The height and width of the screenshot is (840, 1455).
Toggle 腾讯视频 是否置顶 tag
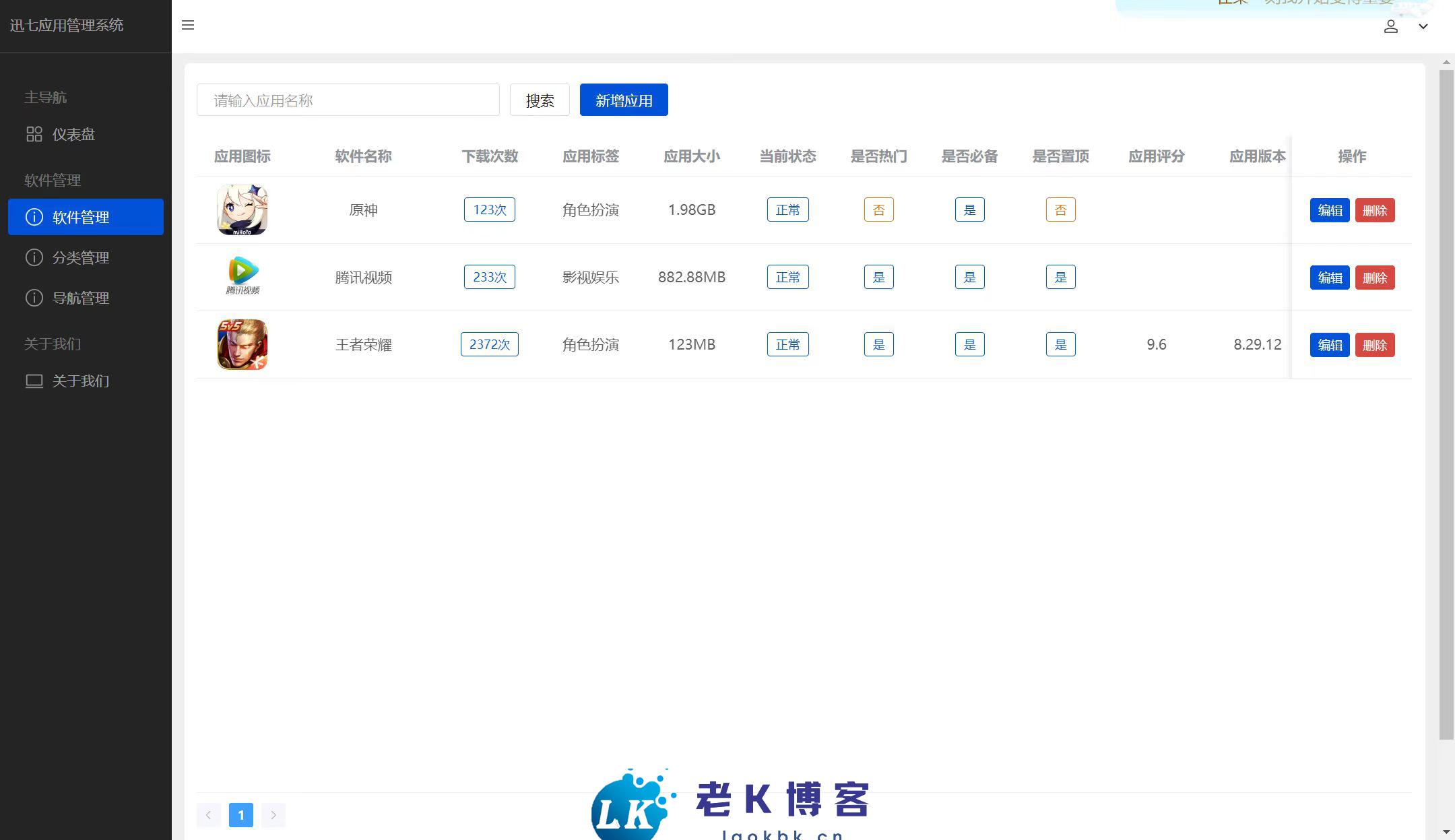(x=1060, y=277)
